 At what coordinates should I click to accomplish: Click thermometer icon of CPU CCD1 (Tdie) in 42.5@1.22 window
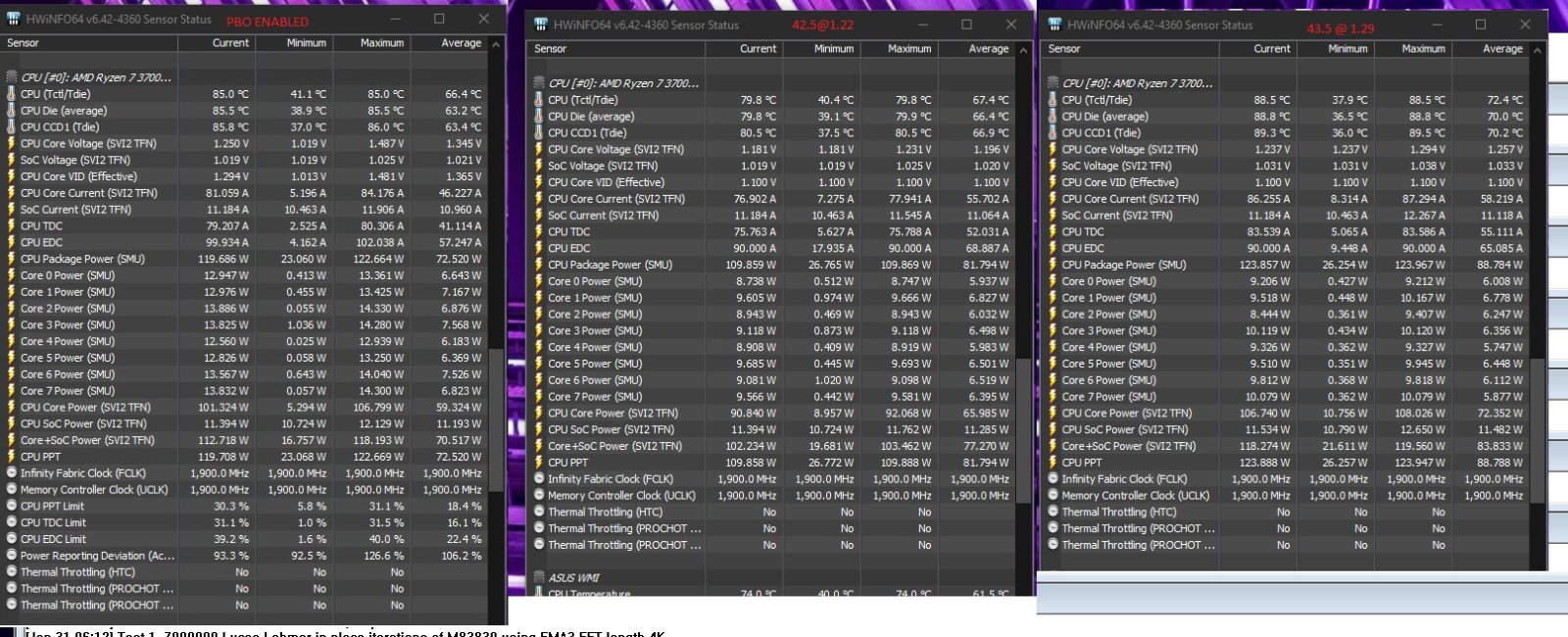[x=539, y=132]
